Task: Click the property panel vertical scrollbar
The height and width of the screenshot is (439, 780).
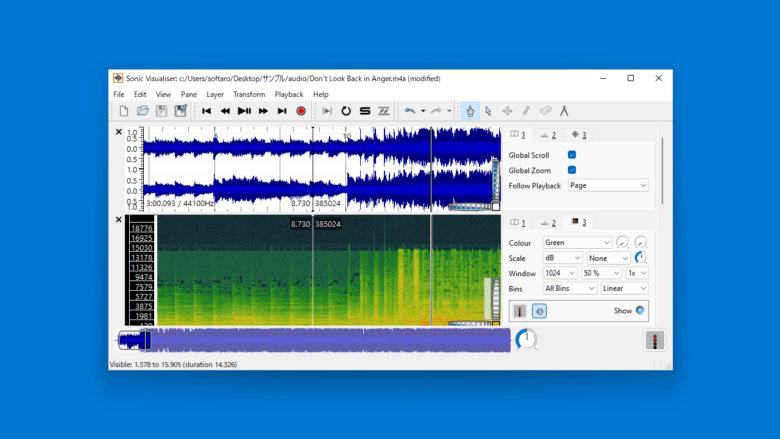Action: [x=663, y=171]
